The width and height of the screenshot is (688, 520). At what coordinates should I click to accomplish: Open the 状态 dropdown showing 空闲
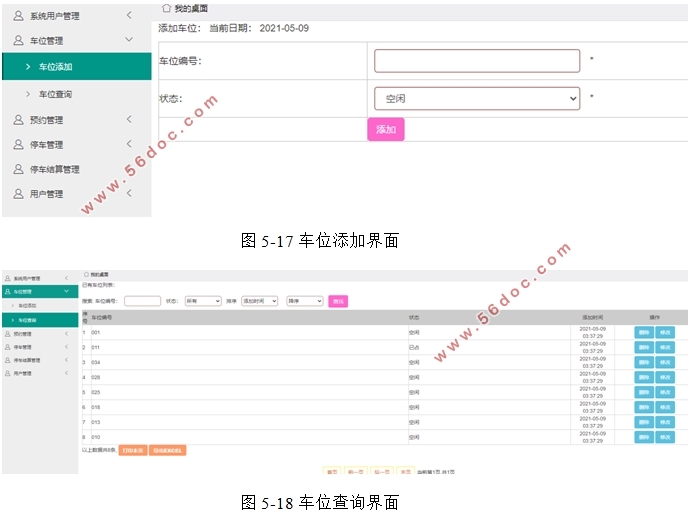tap(477, 98)
